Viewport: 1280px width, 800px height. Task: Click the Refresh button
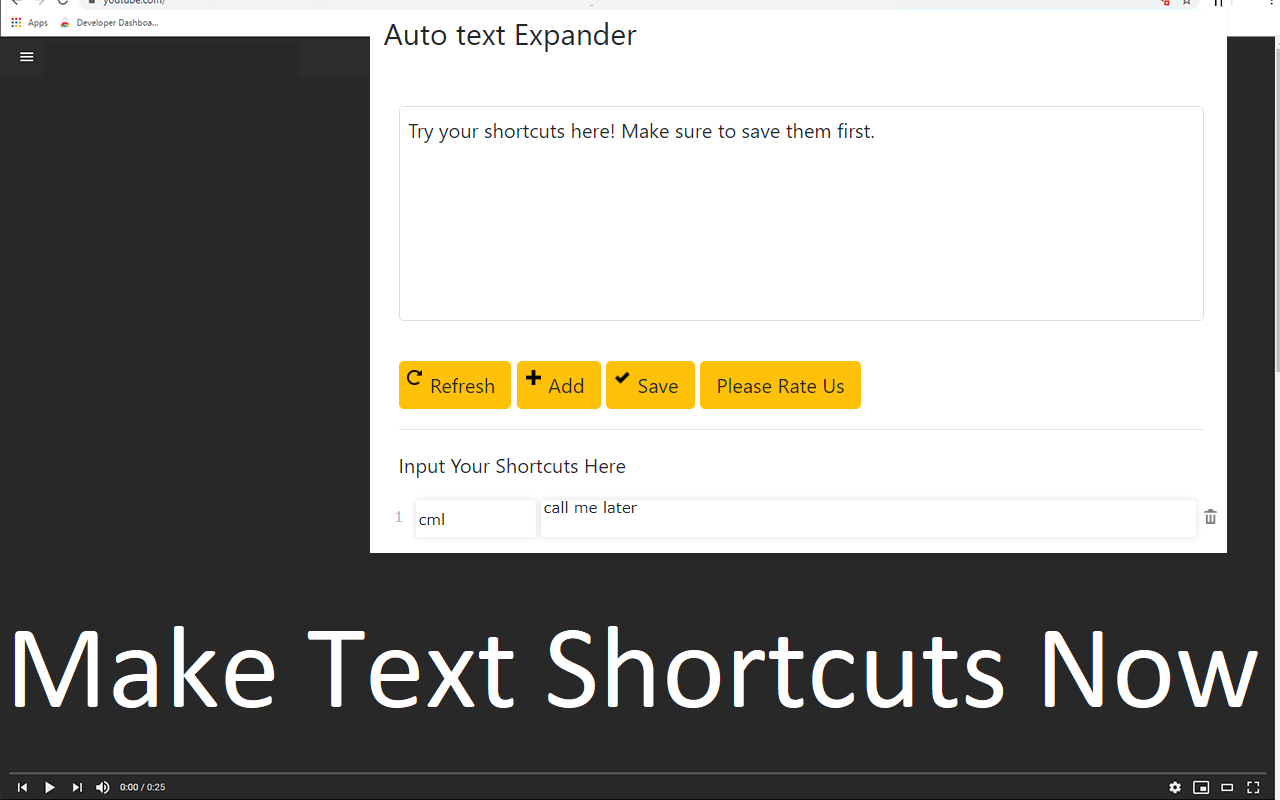455,385
